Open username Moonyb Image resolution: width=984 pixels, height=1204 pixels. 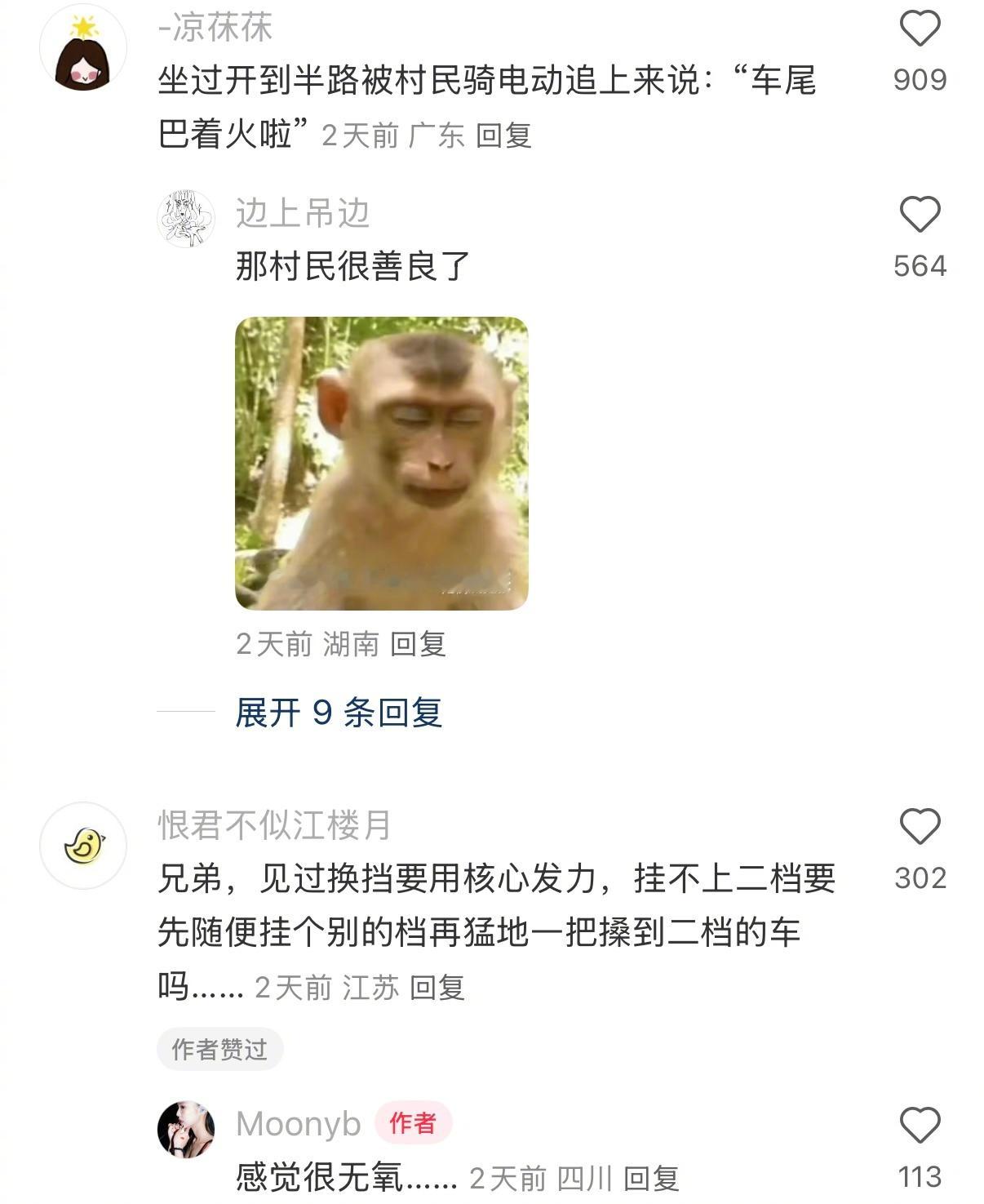(x=299, y=1124)
